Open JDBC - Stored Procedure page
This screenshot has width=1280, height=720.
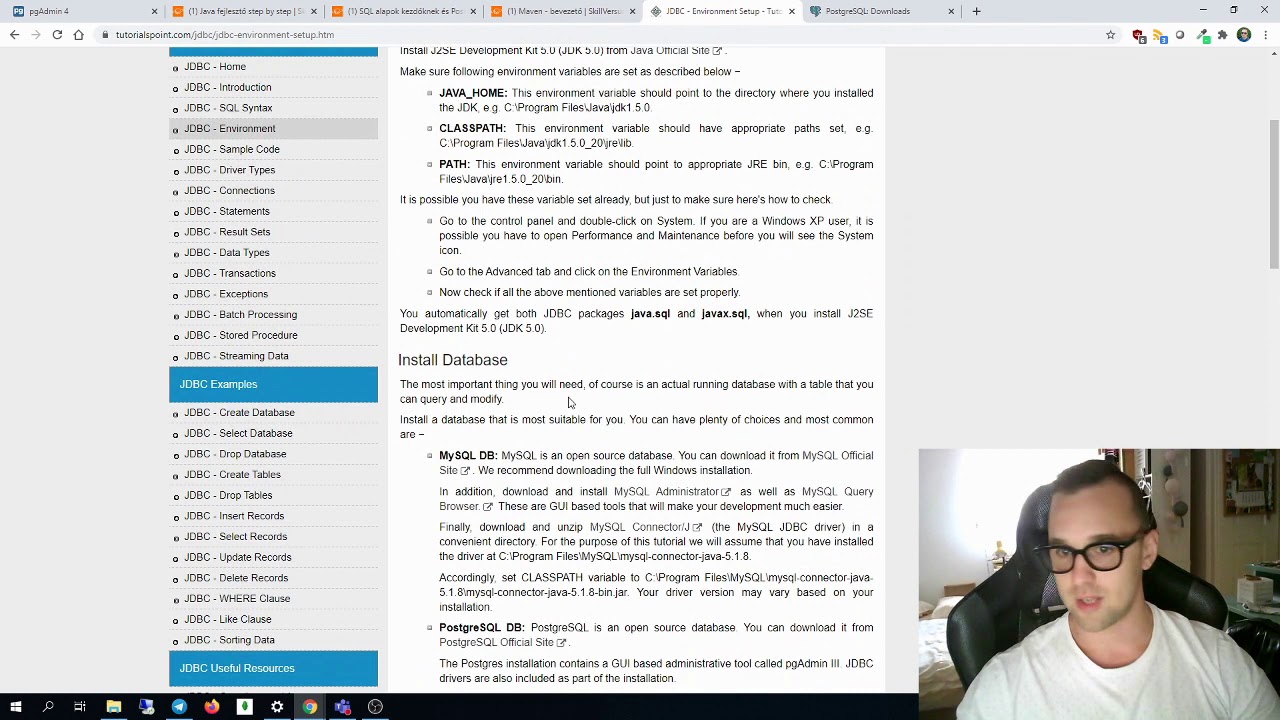click(241, 335)
